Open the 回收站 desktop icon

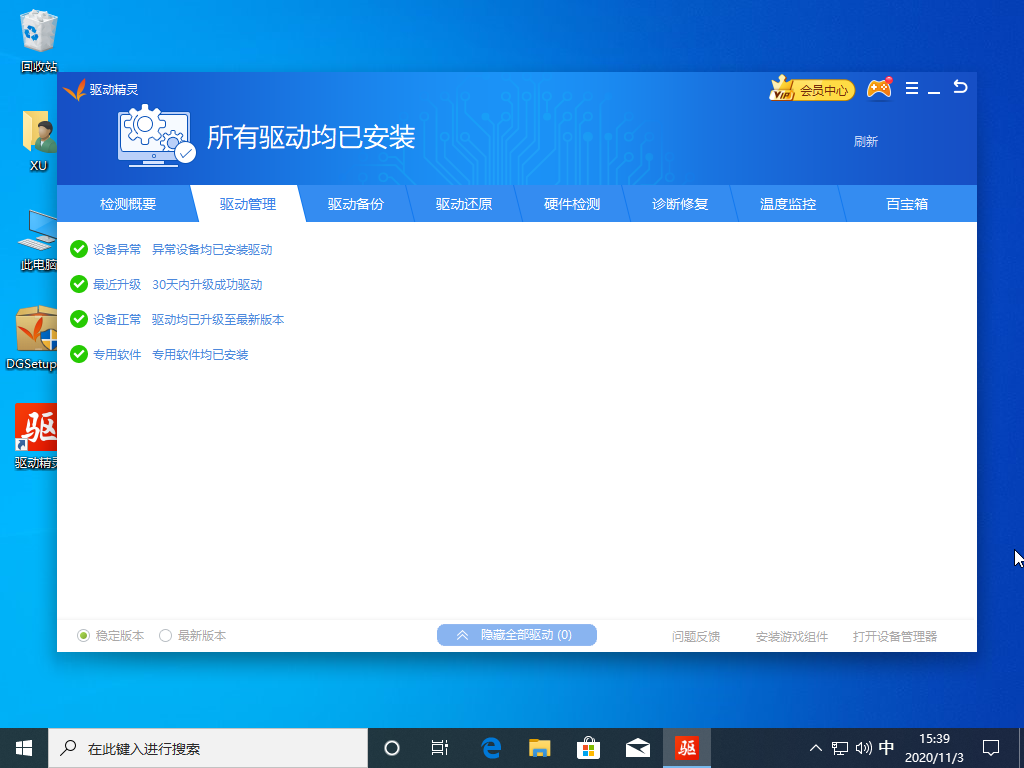pos(38,40)
